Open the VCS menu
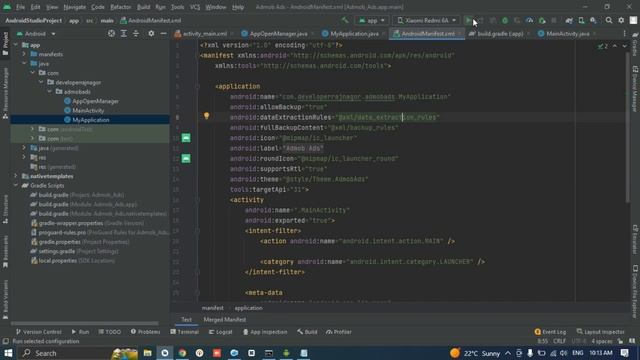640x360 pixels. coord(195,7)
